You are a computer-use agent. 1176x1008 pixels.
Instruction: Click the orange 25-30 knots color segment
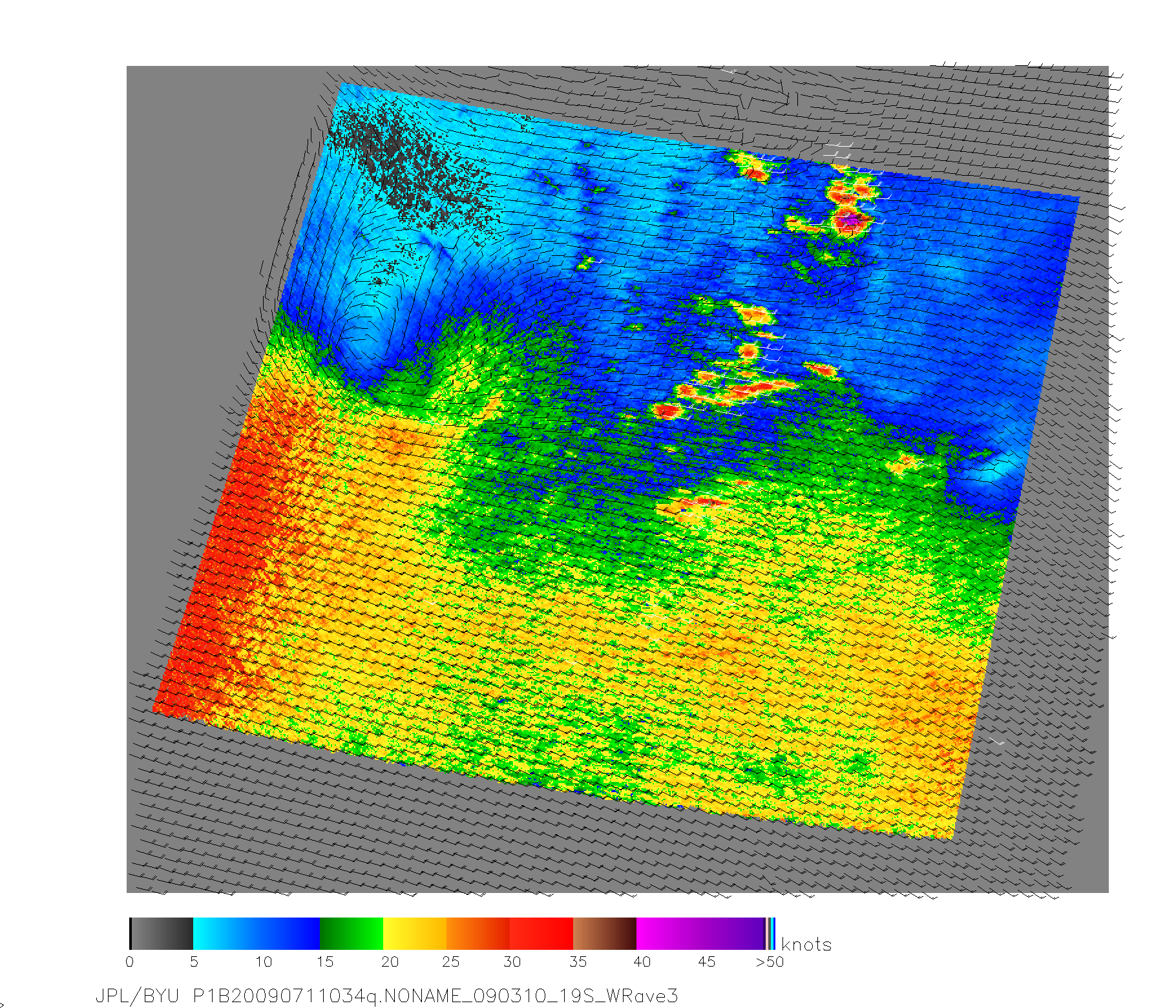point(479,934)
